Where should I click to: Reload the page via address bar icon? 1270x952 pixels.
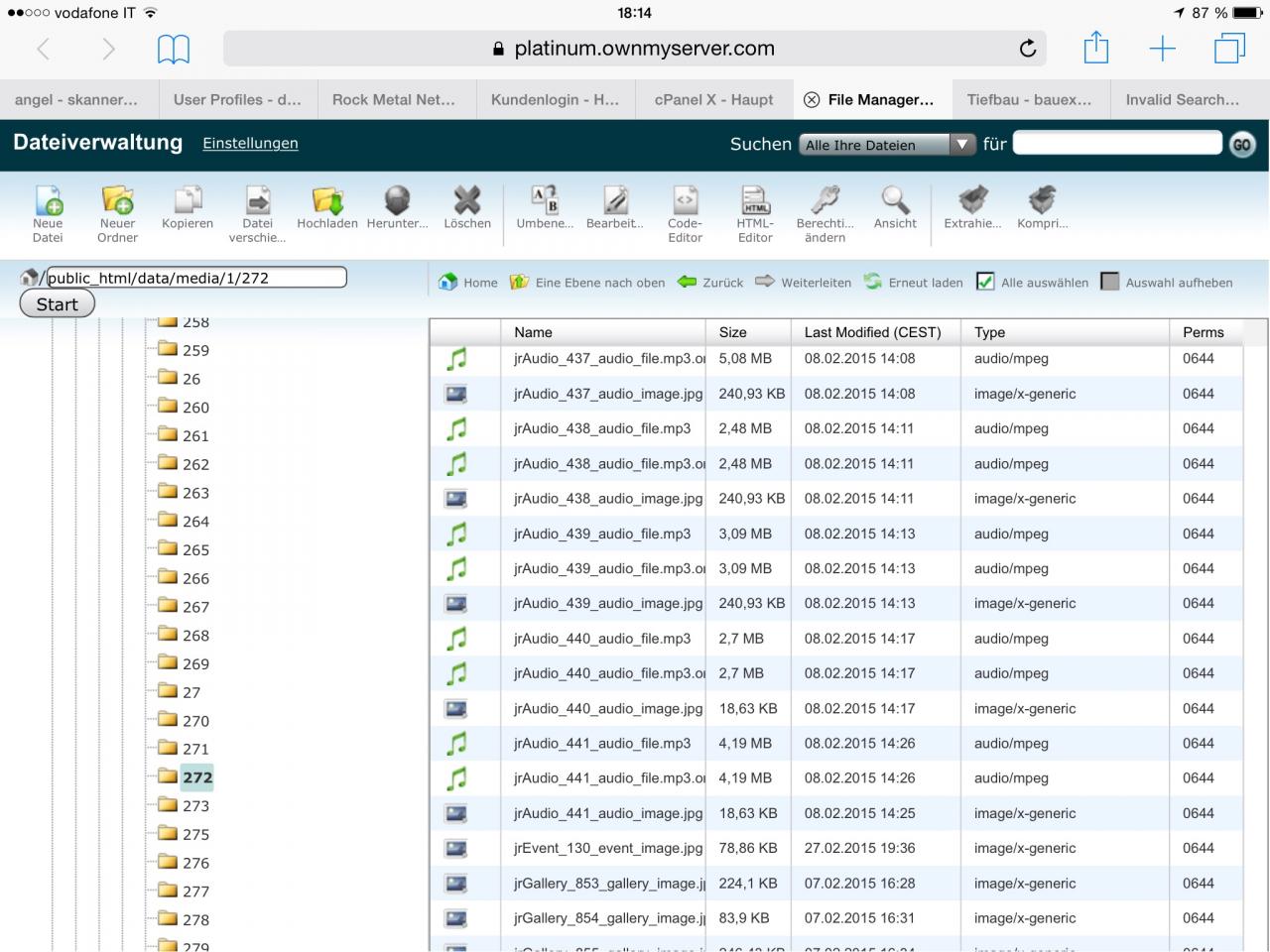pyautogui.click(x=1028, y=49)
